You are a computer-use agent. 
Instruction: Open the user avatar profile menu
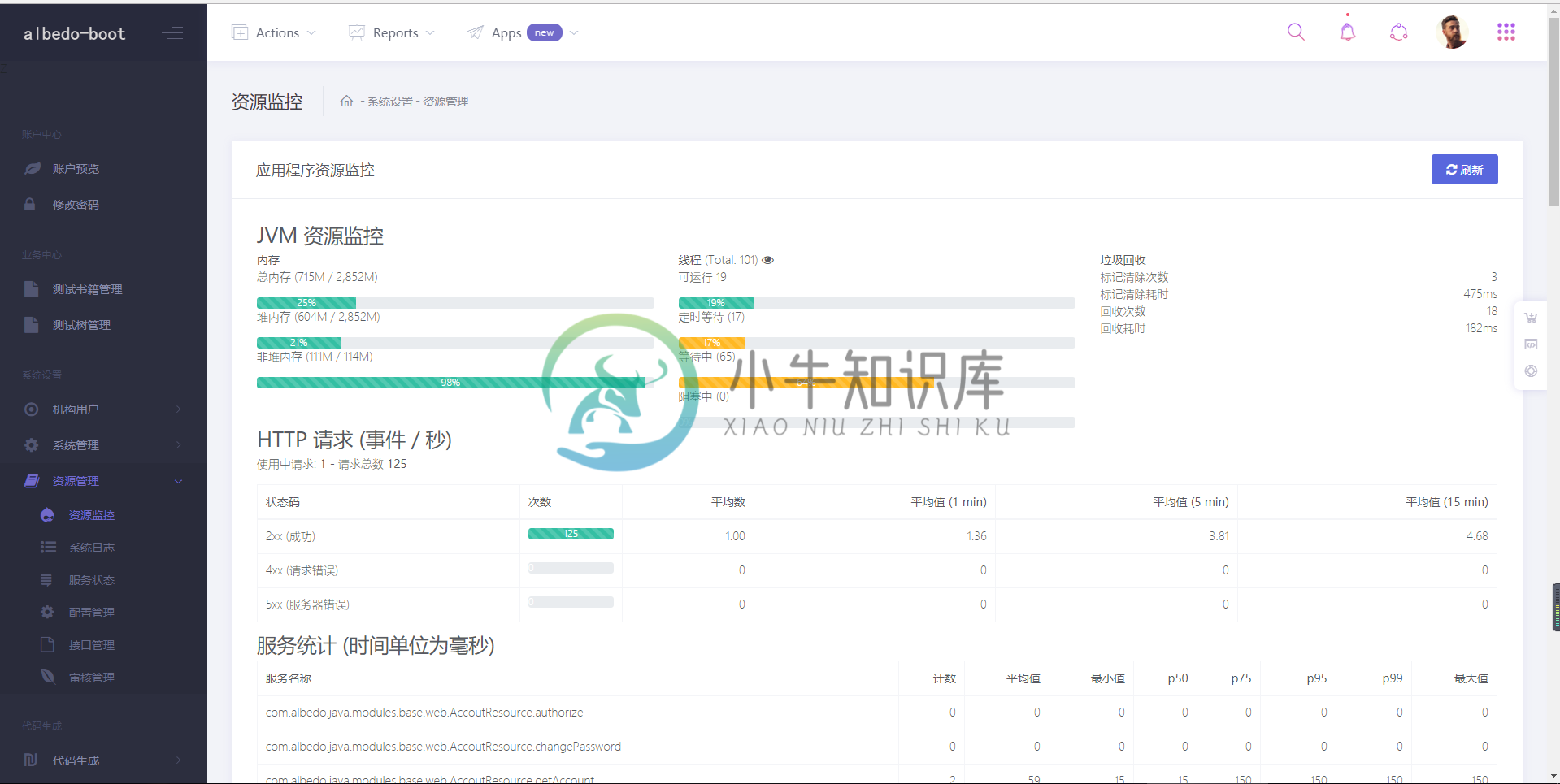tap(1453, 32)
